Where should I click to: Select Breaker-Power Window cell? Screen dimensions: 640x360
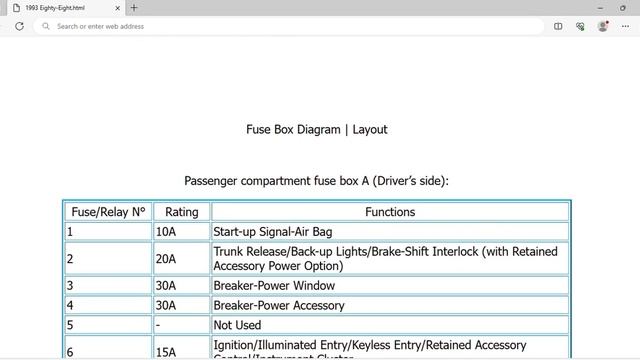pos(390,285)
